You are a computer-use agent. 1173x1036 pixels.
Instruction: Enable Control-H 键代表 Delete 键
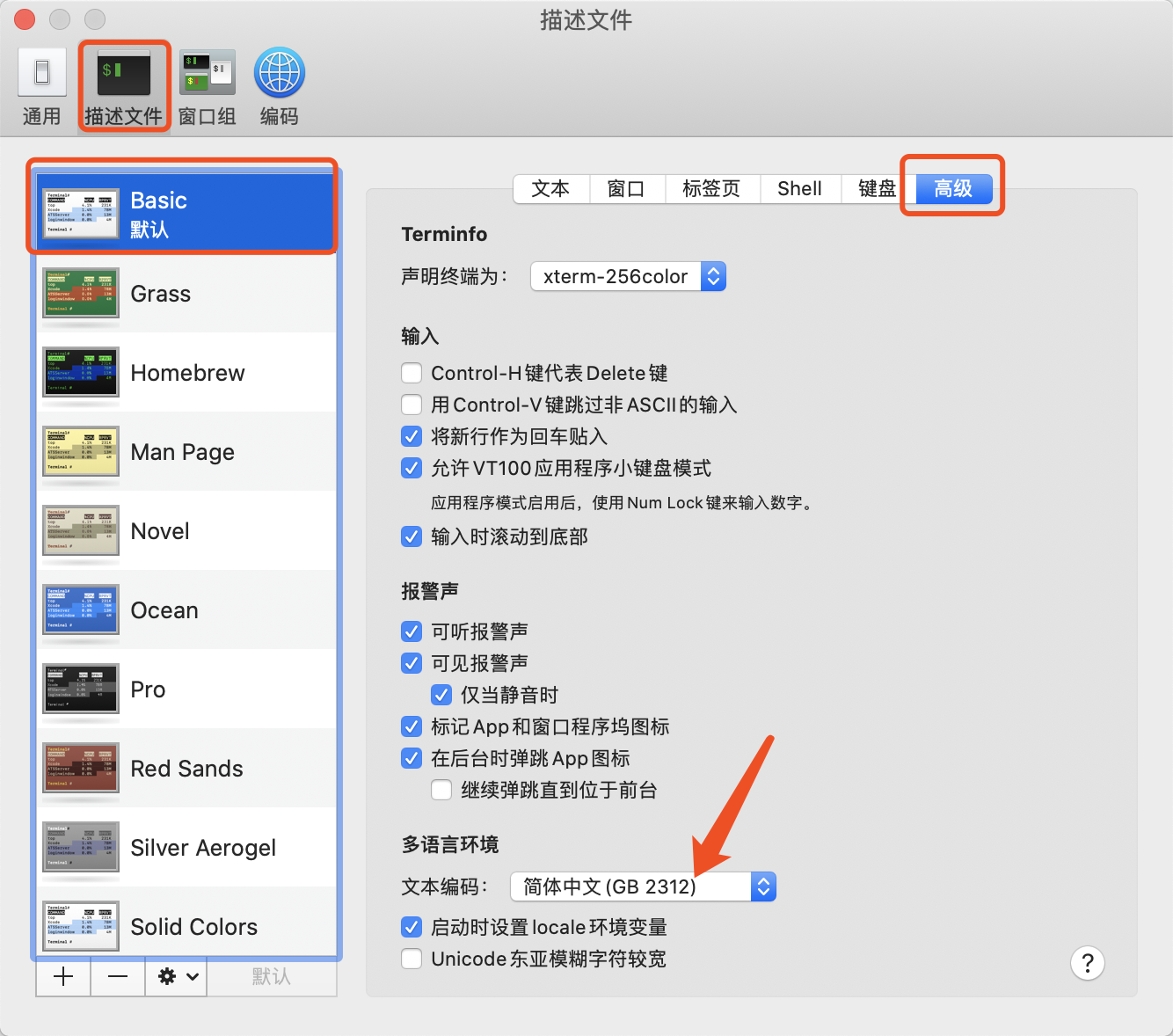click(412, 373)
